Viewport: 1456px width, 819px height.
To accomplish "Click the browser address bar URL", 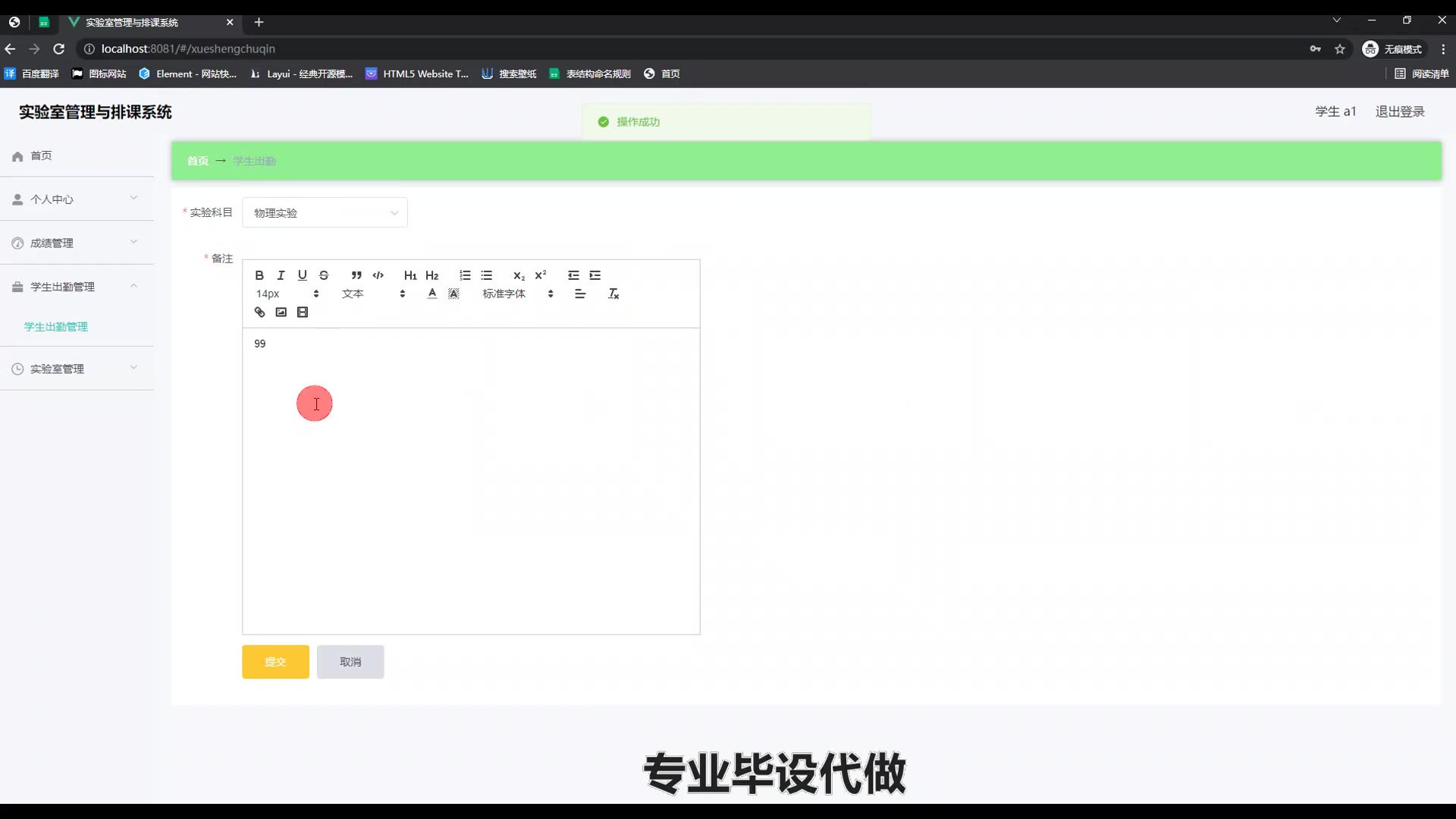I will [x=188, y=49].
